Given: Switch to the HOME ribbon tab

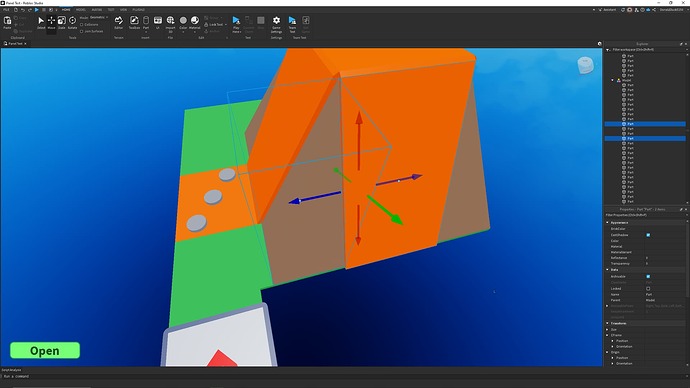Looking at the screenshot, I should click(x=66, y=10).
